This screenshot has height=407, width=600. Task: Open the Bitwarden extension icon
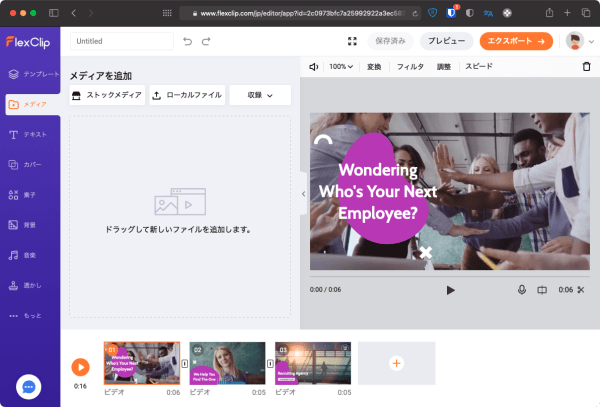click(x=452, y=13)
